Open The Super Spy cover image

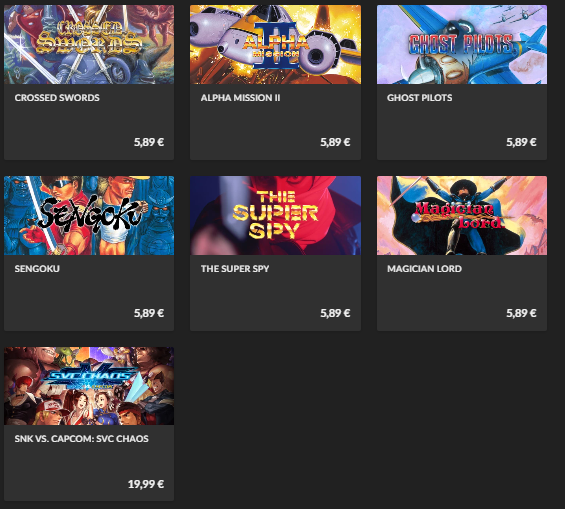click(275, 215)
